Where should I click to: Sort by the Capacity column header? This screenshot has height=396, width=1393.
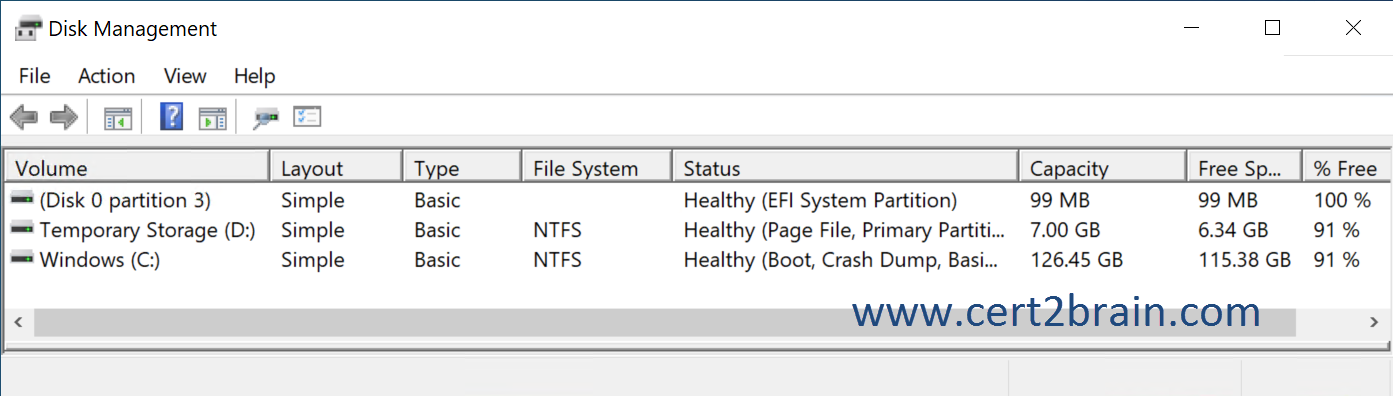point(1103,168)
